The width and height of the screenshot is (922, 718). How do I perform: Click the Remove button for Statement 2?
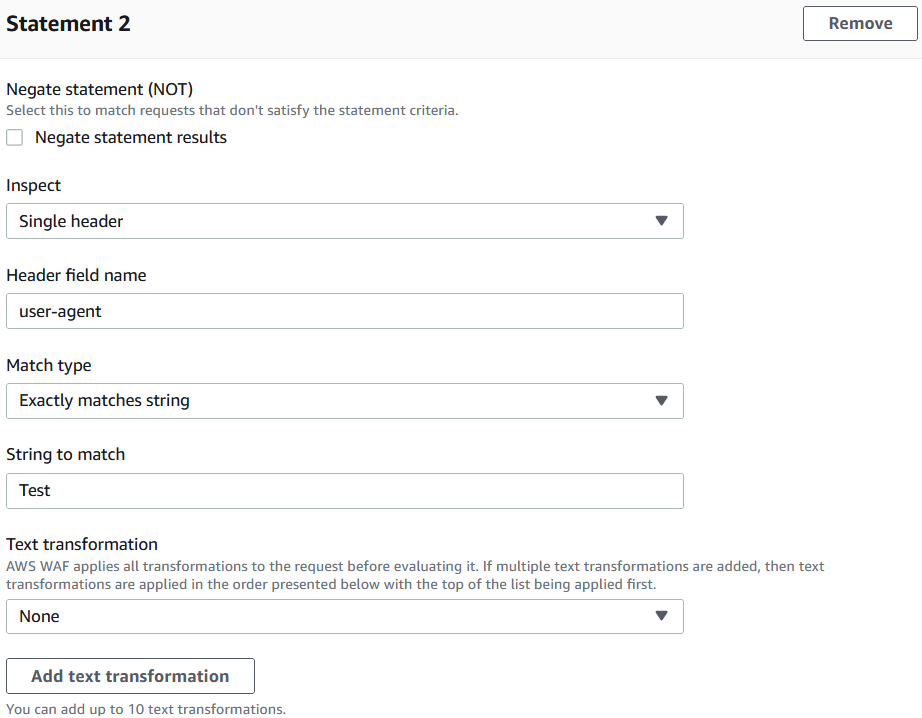860,24
